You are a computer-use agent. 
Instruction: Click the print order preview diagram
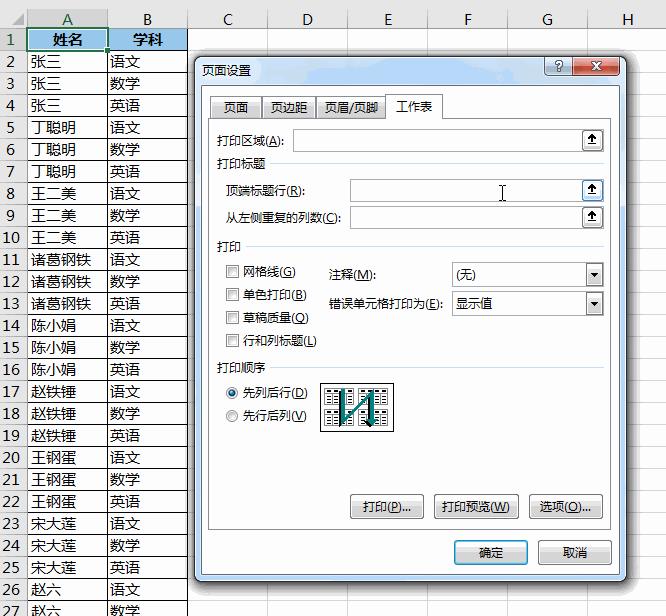357,407
